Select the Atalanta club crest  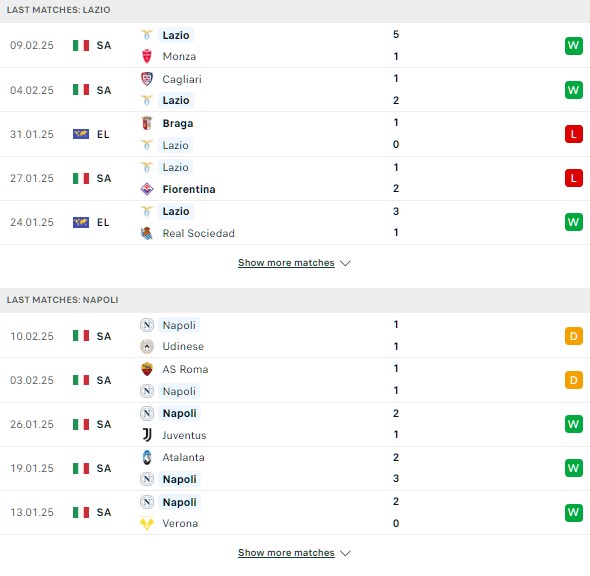pos(147,457)
